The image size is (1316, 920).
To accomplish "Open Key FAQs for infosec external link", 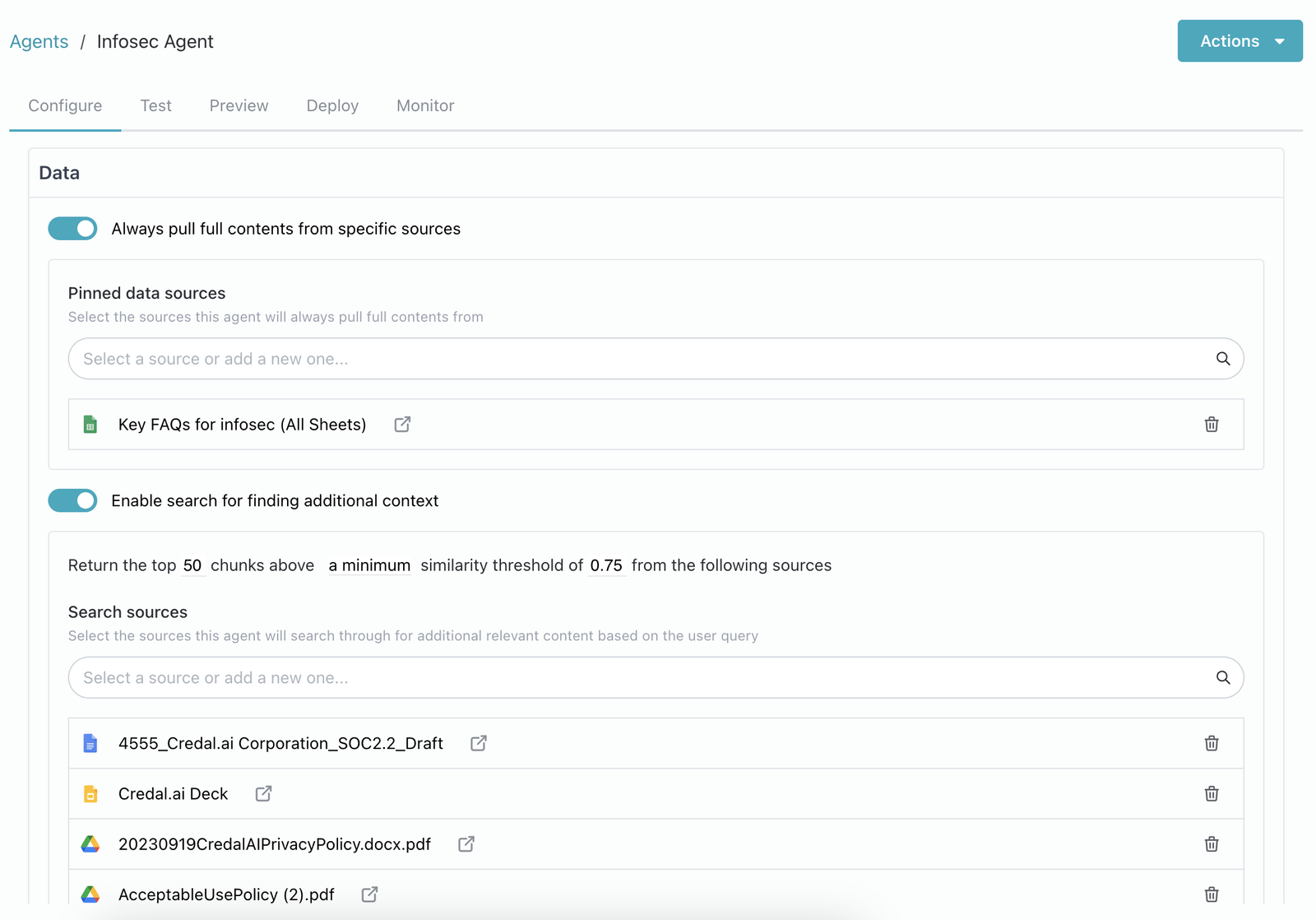I will click(402, 424).
